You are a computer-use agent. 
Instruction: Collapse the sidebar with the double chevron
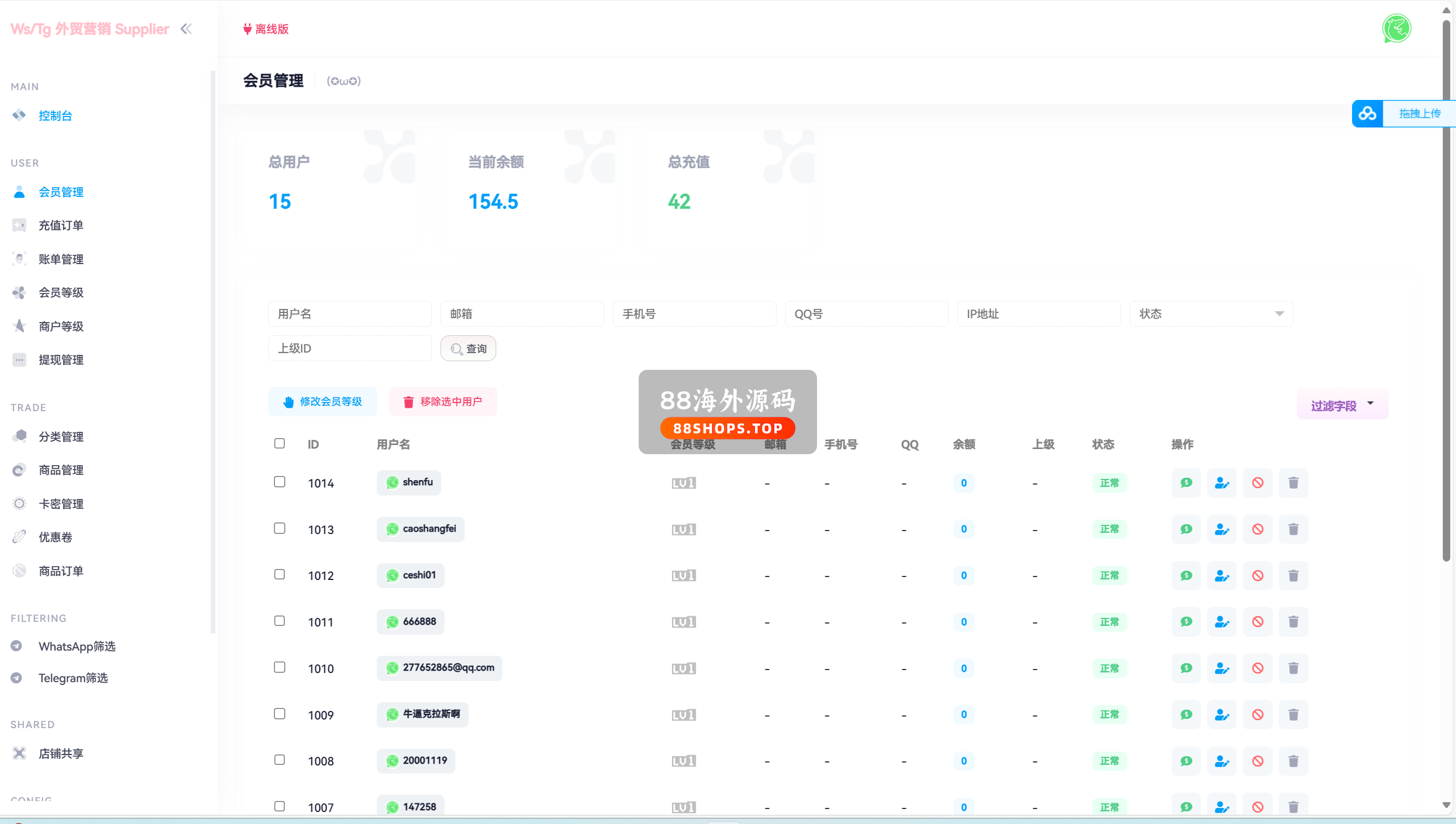click(186, 29)
